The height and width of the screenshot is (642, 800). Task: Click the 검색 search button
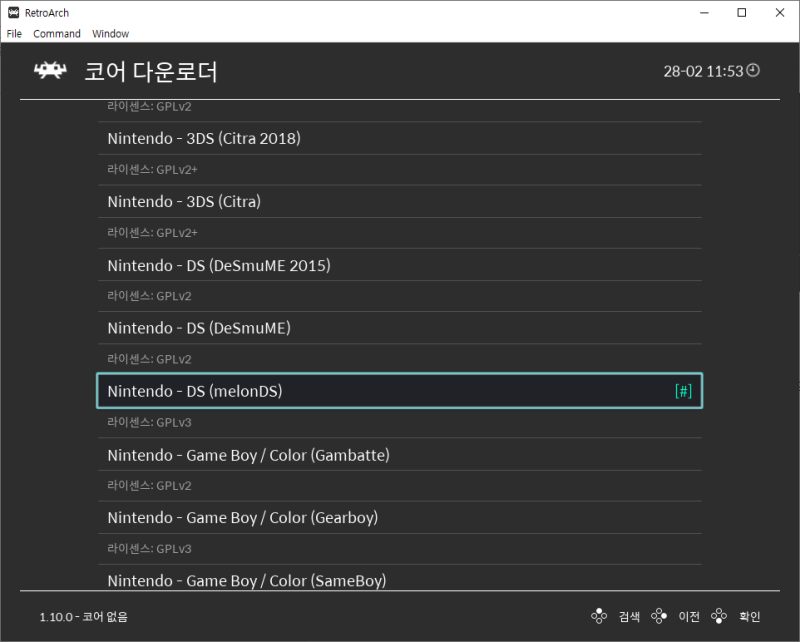click(x=629, y=616)
